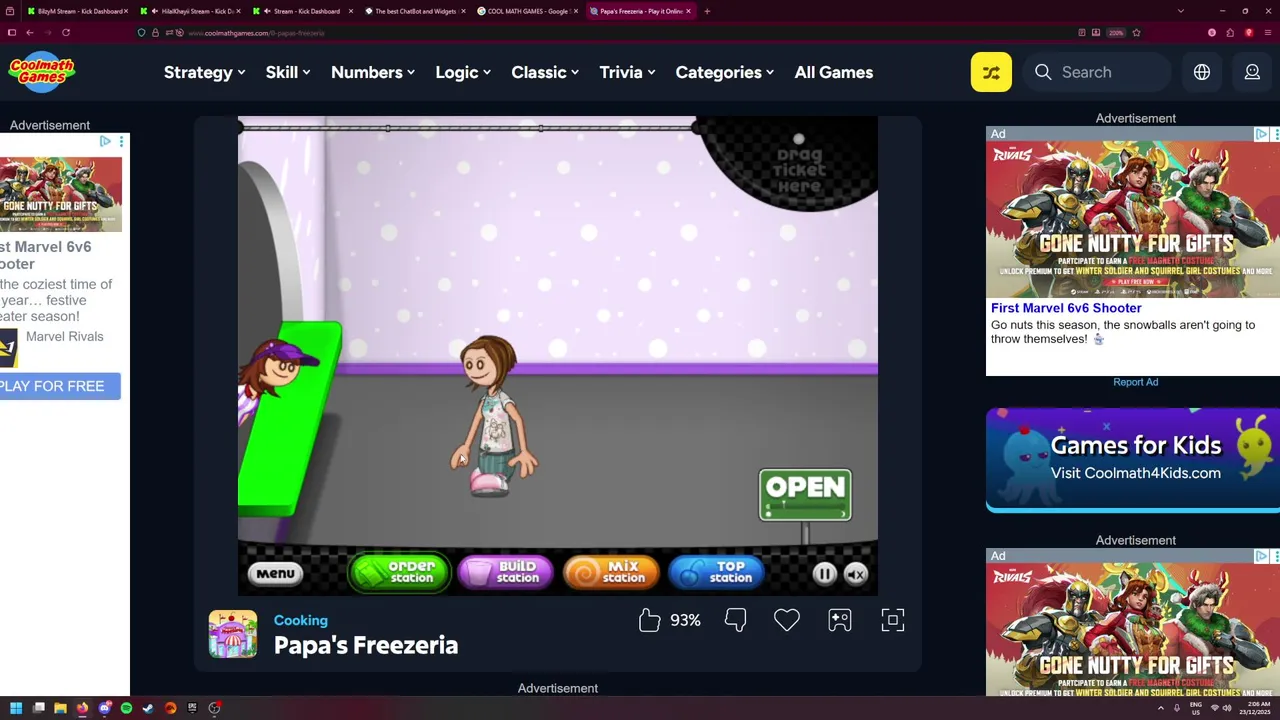Screen dimensions: 1280x720
Task: Expand the Classic menu
Action: click(x=545, y=72)
